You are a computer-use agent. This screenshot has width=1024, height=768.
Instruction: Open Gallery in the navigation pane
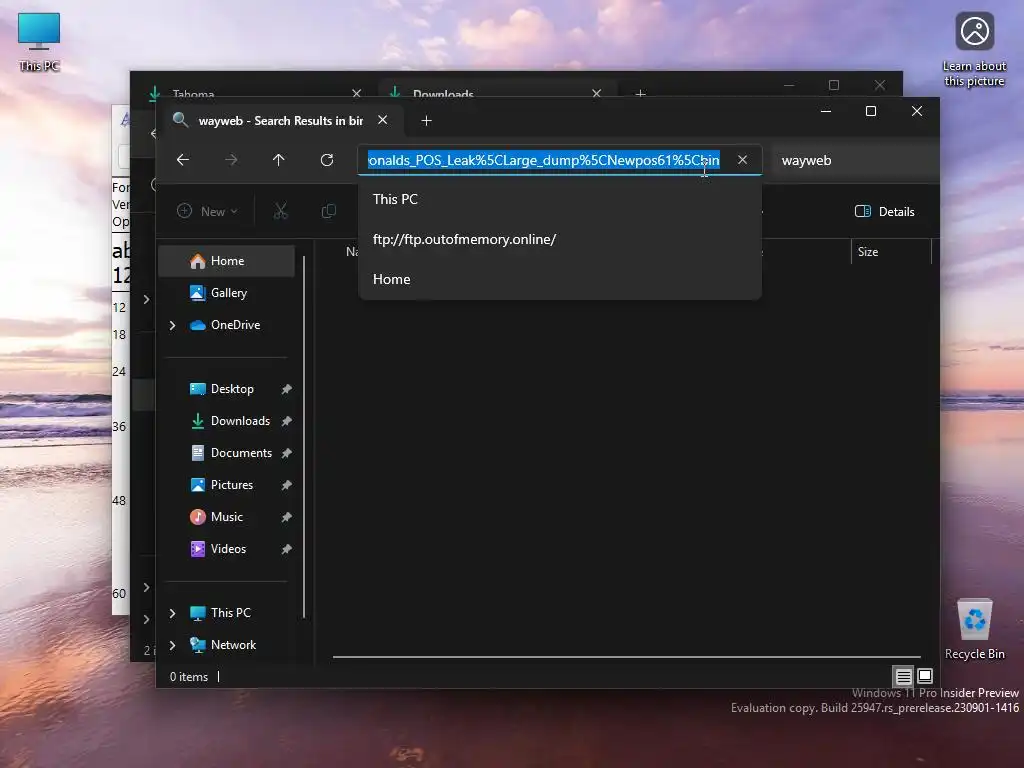[x=228, y=293]
